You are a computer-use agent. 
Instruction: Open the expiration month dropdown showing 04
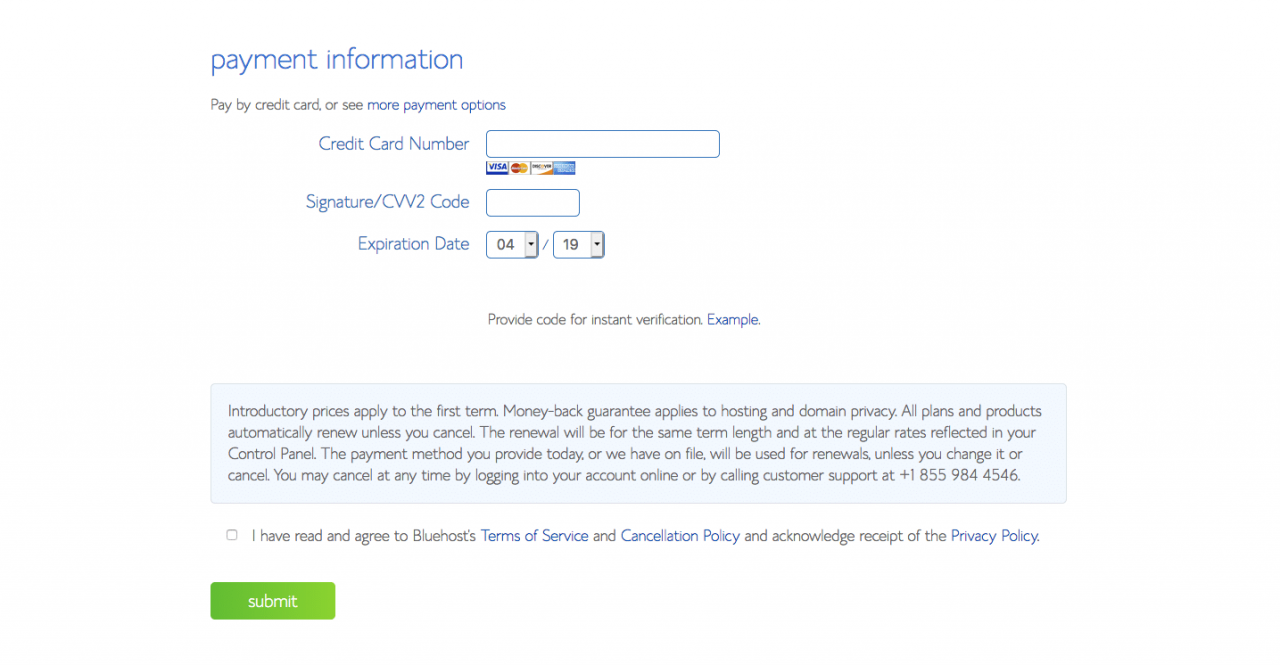coord(512,245)
